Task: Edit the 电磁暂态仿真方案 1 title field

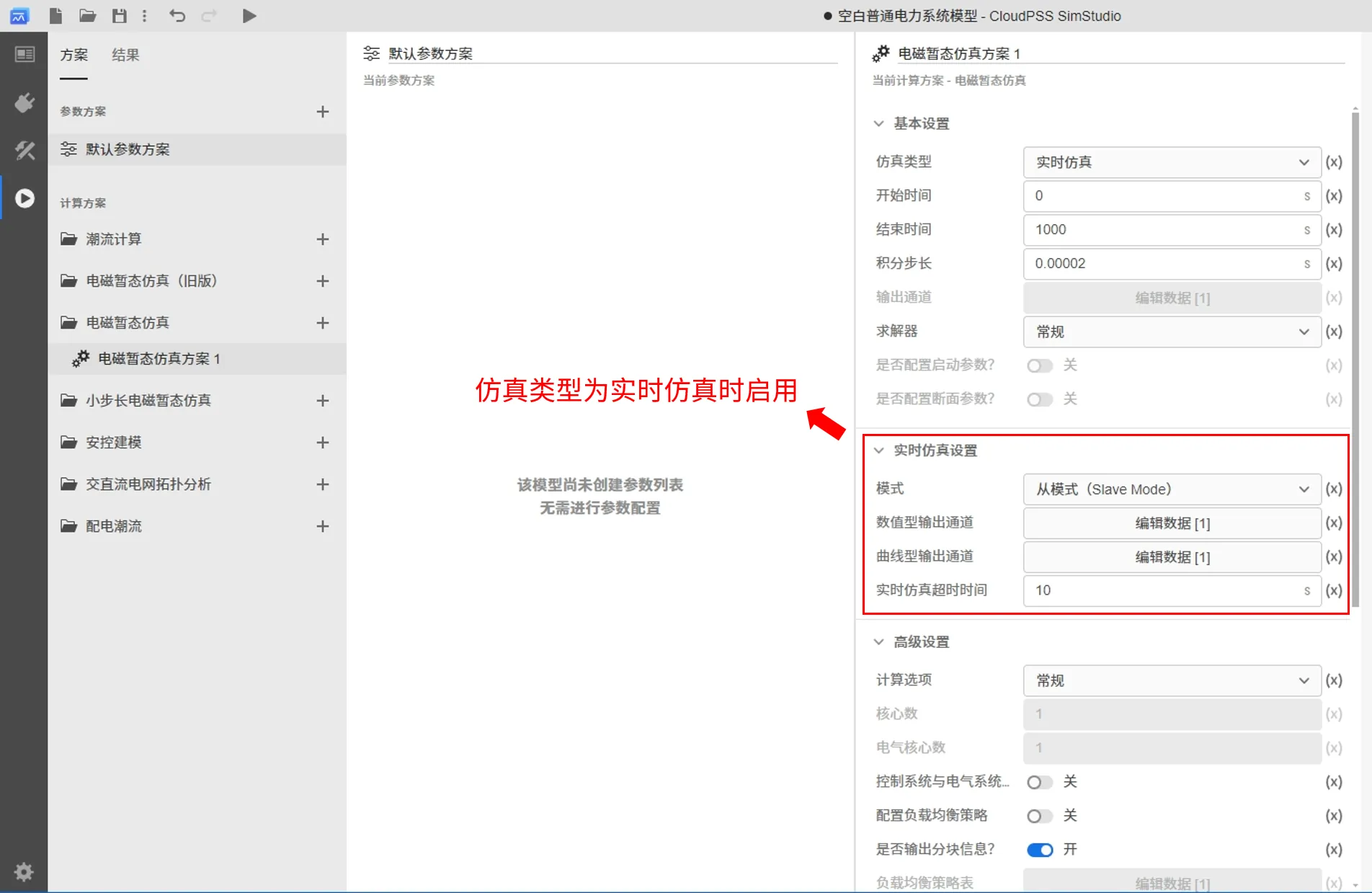Action: [1121, 54]
